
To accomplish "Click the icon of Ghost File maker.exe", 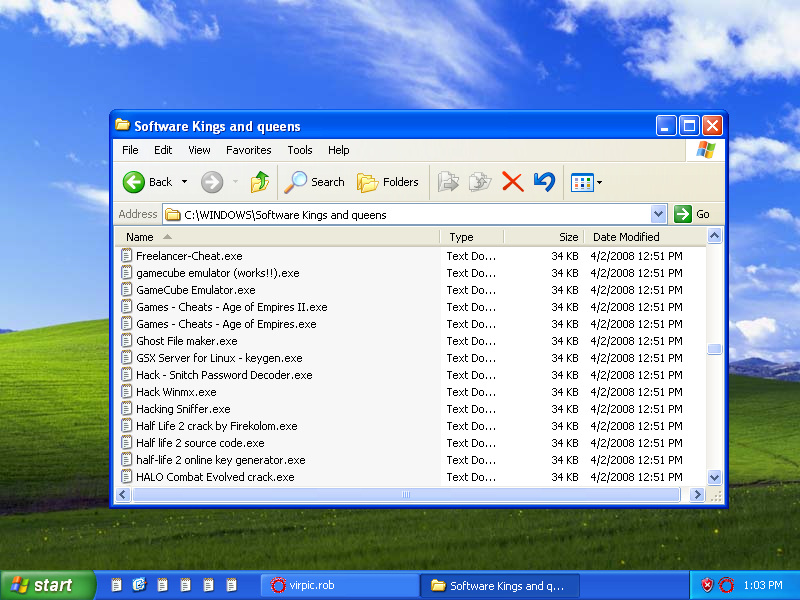I will pyautogui.click(x=126, y=341).
